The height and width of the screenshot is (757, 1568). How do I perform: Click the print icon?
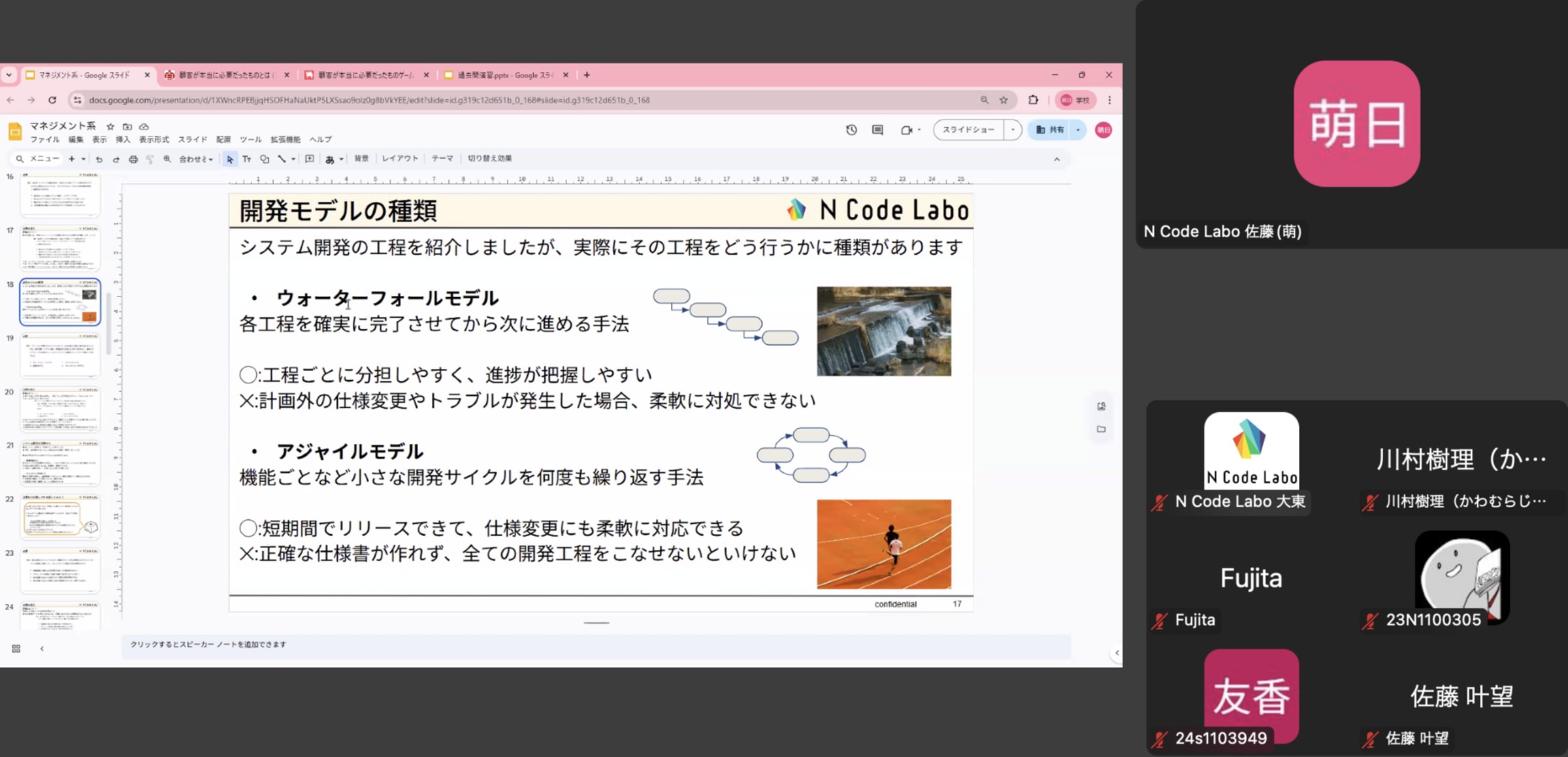pos(133,159)
